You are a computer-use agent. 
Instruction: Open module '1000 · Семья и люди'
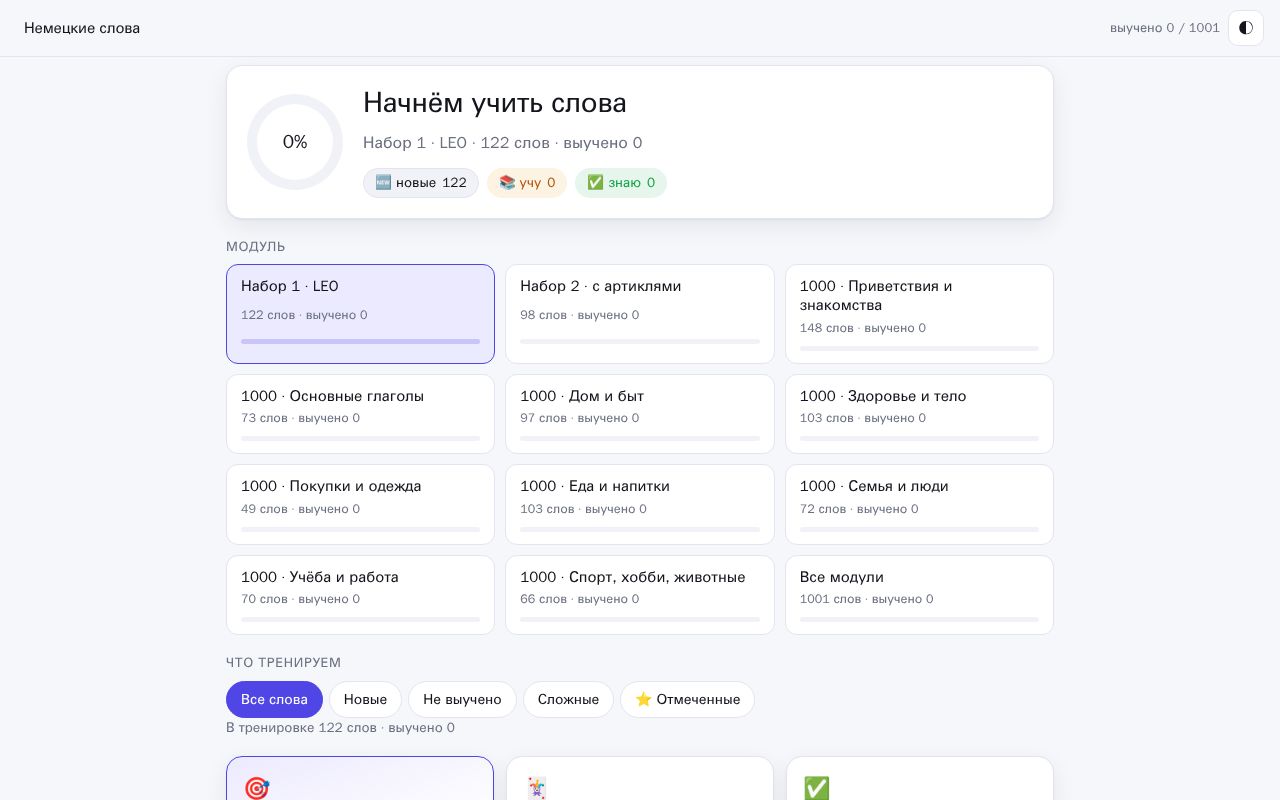[x=919, y=504]
